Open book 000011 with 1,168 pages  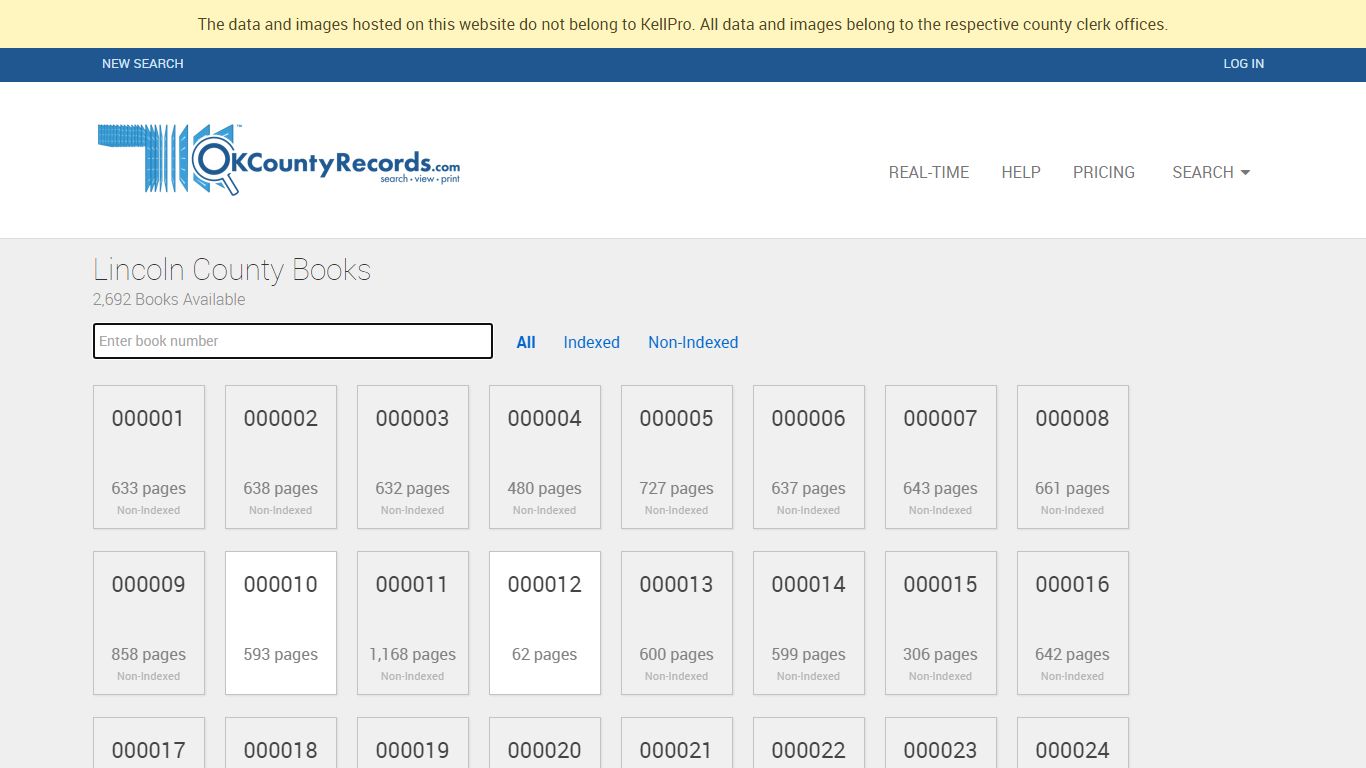tap(413, 623)
